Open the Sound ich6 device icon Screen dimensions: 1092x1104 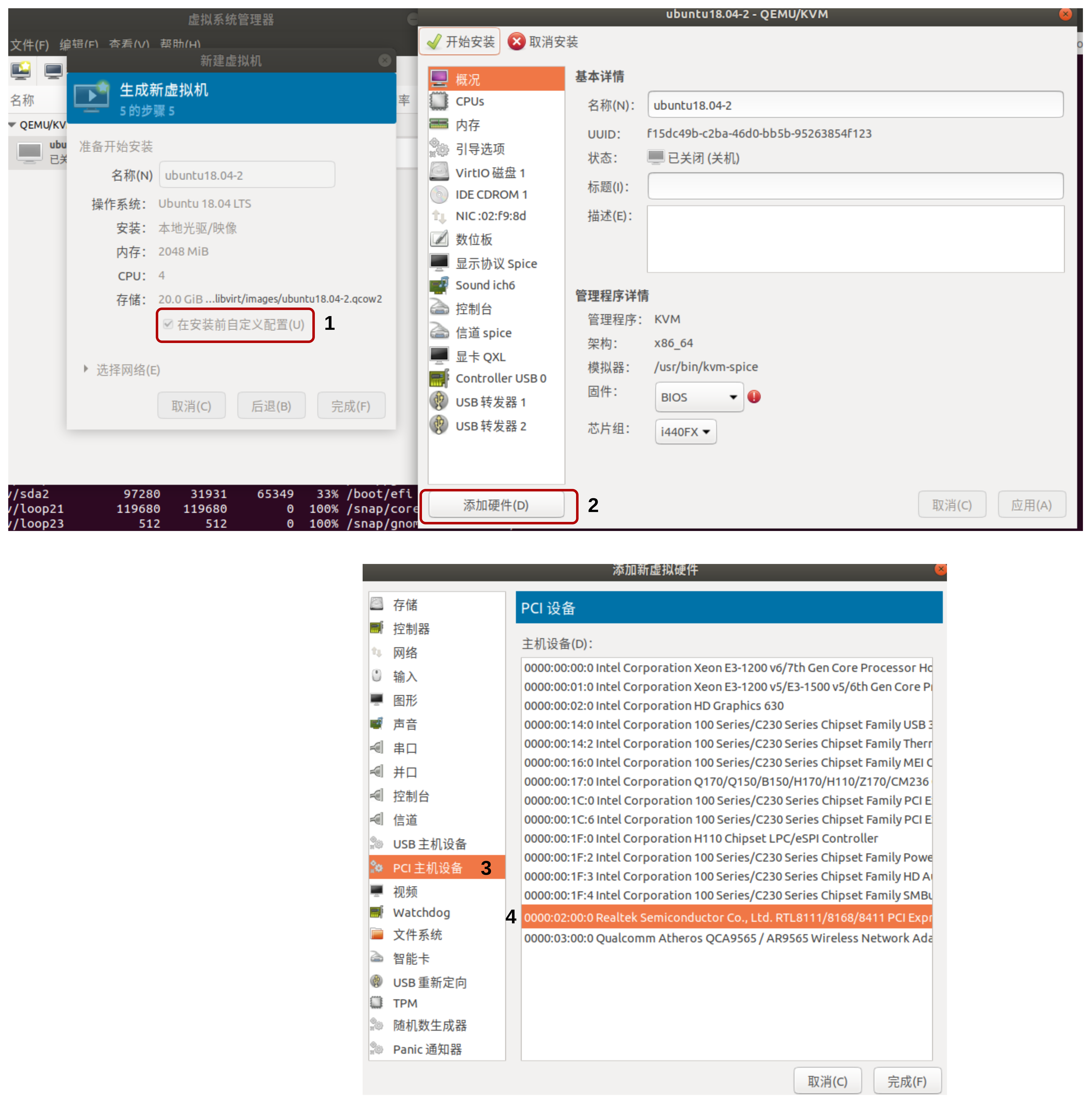439,285
